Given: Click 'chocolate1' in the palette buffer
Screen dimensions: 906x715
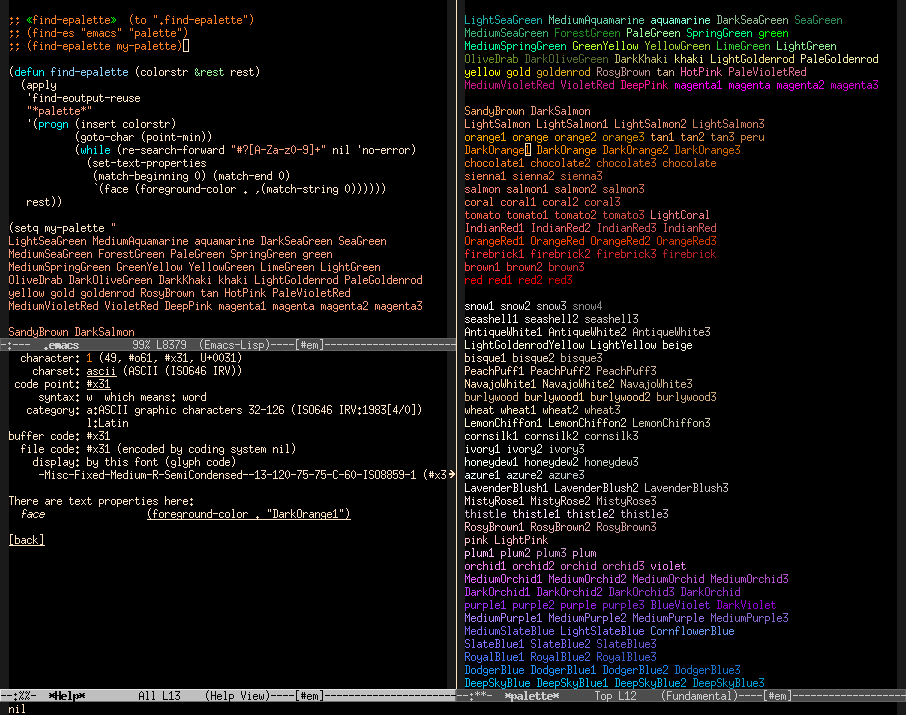Looking at the screenshot, I should coord(495,163).
